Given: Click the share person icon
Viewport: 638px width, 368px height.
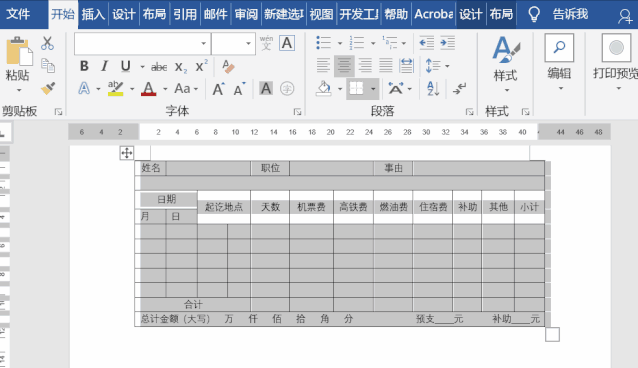Looking at the screenshot, I should (625, 15).
